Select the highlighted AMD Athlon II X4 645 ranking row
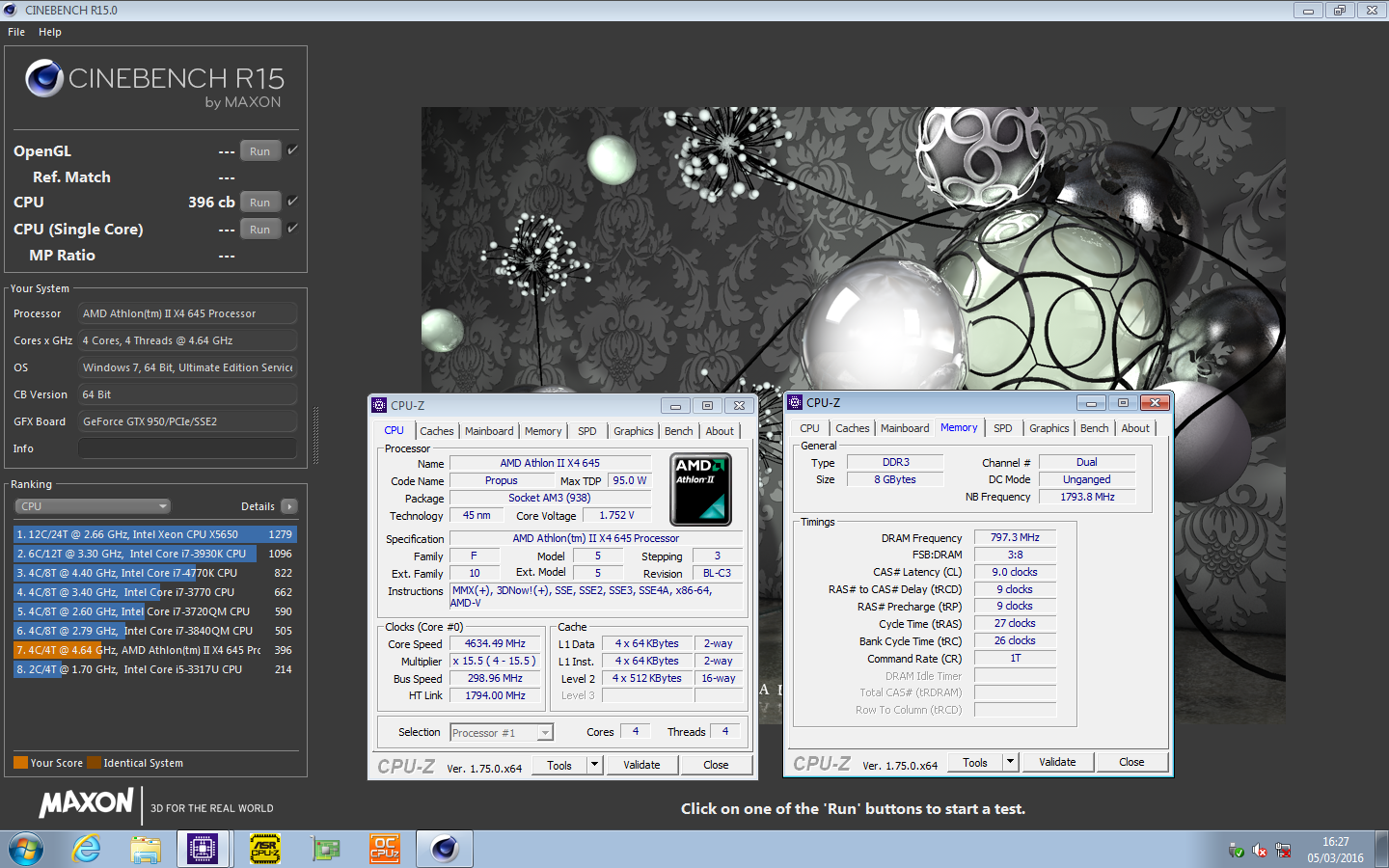The height and width of the screenshot is (868, 1389). click(x=154, y=650)
